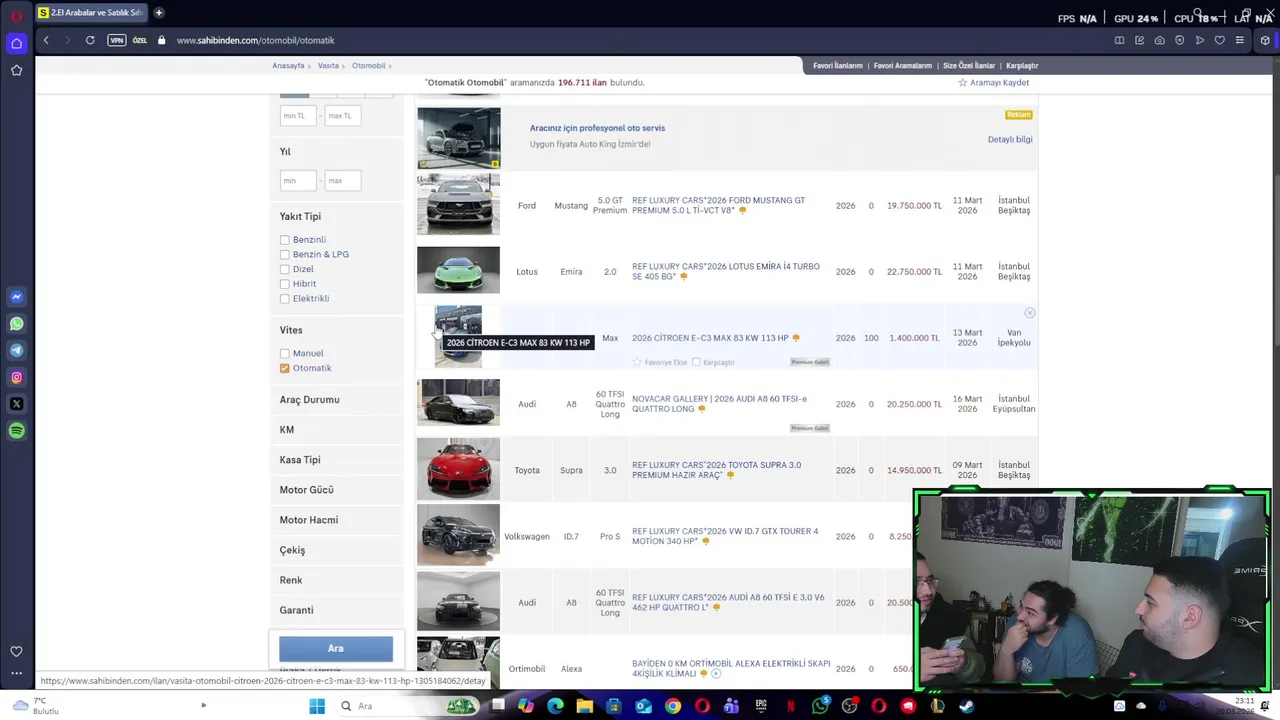Open a new tab with plus button

click(158, 13)
